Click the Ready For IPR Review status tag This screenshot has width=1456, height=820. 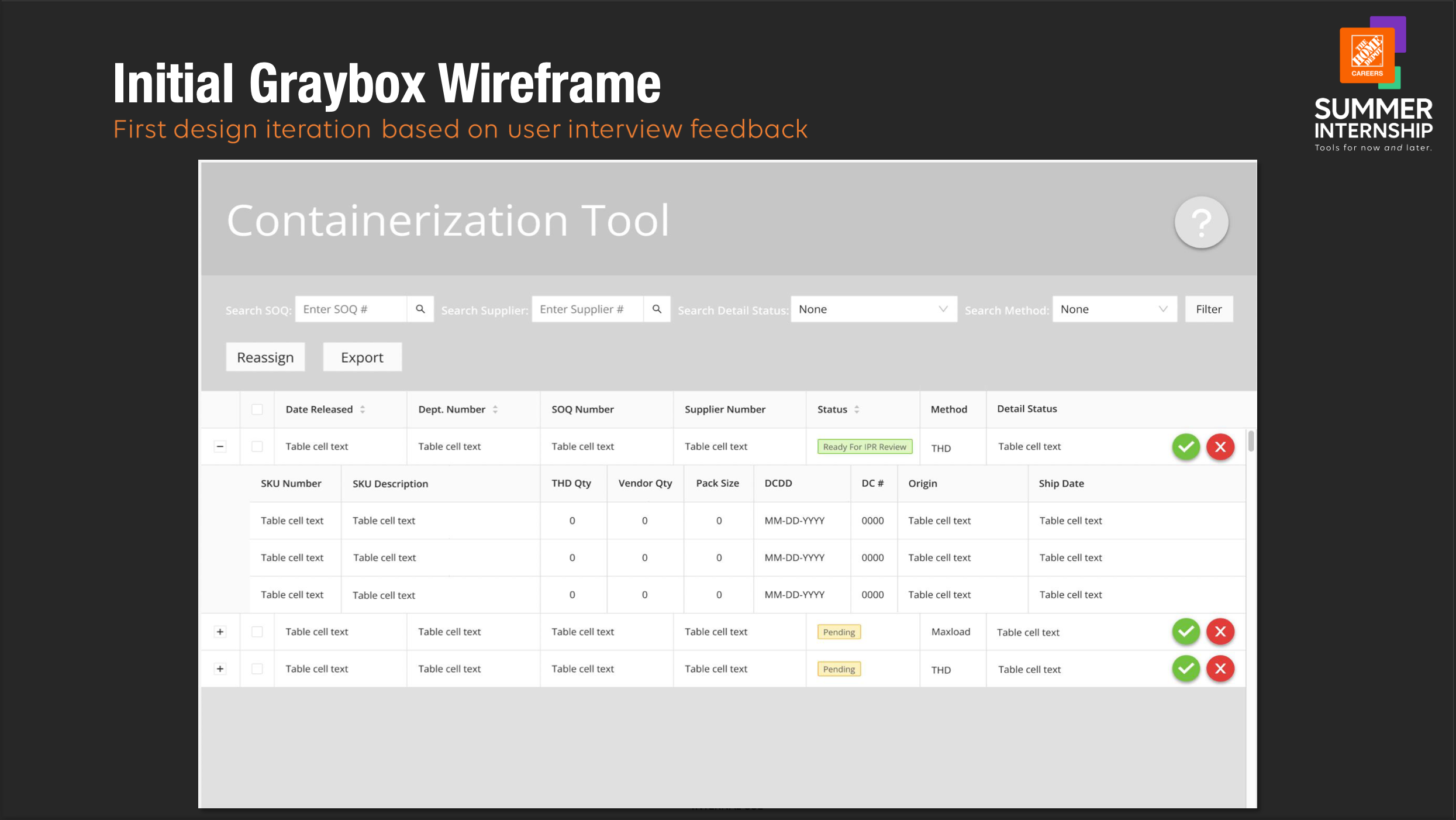[864, 447]
